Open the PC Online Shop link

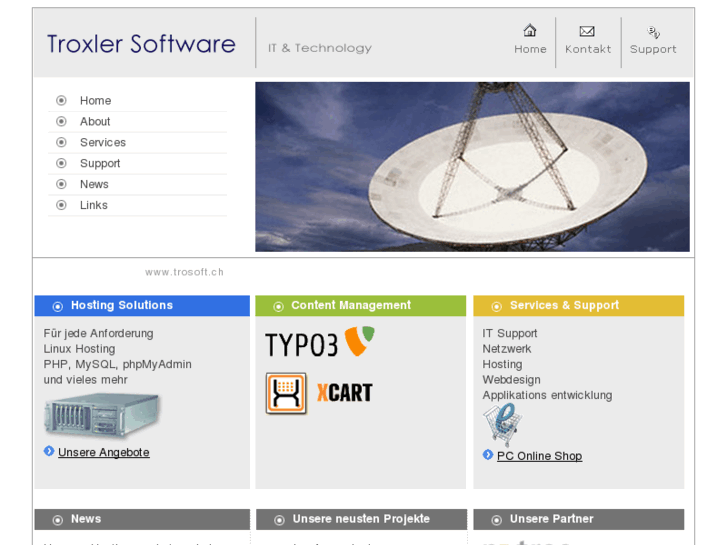(x=539, y=456)
